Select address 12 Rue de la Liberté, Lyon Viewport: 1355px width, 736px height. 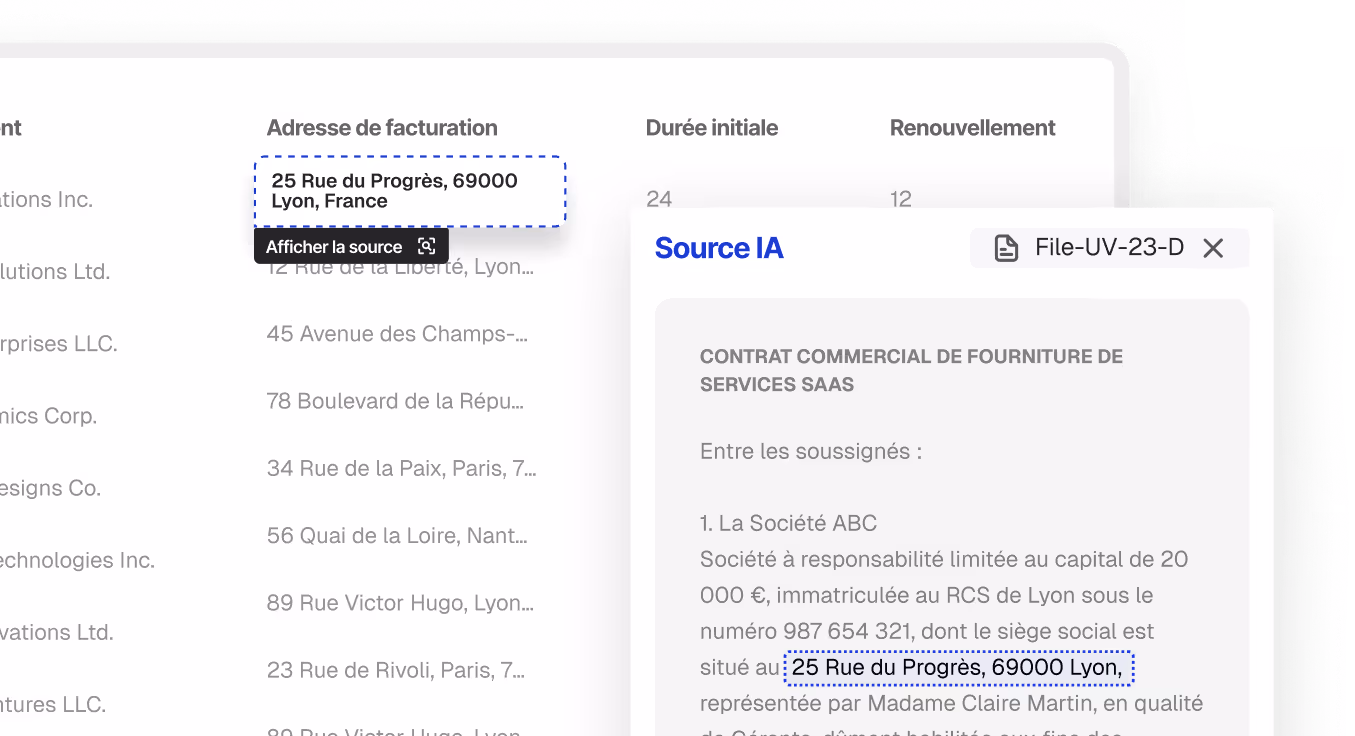pos(395,266)
